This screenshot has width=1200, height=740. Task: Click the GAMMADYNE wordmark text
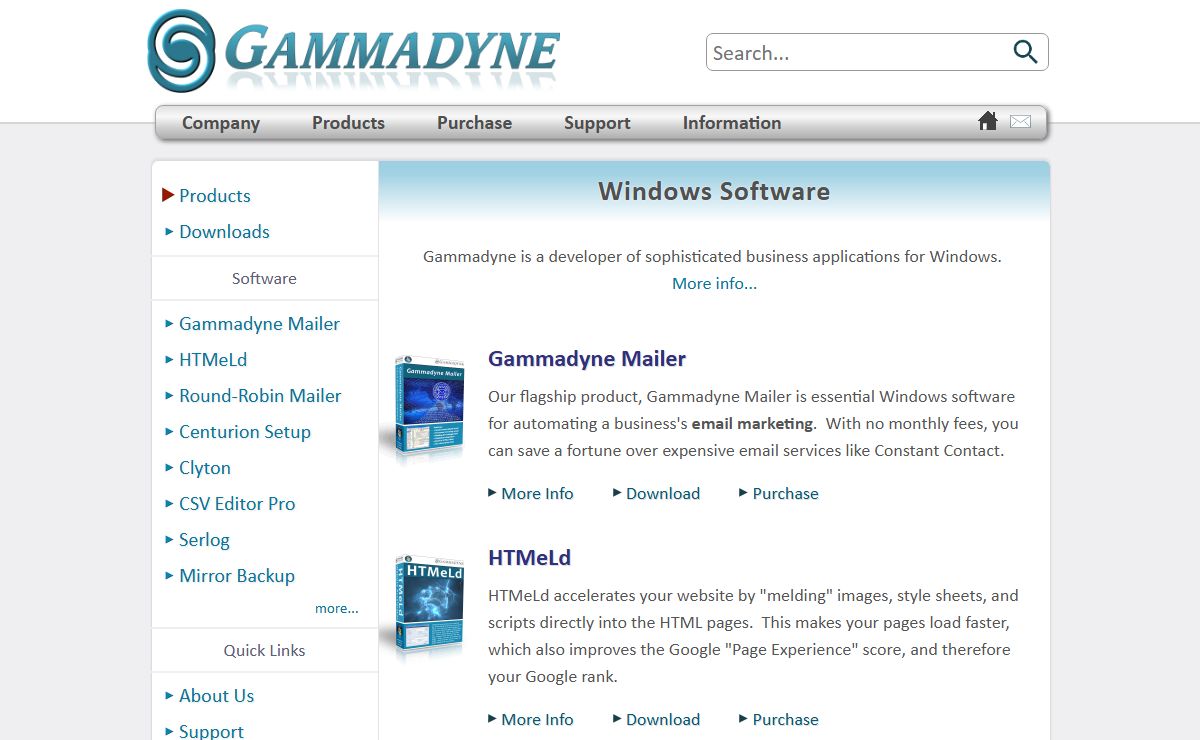(392, 50)
